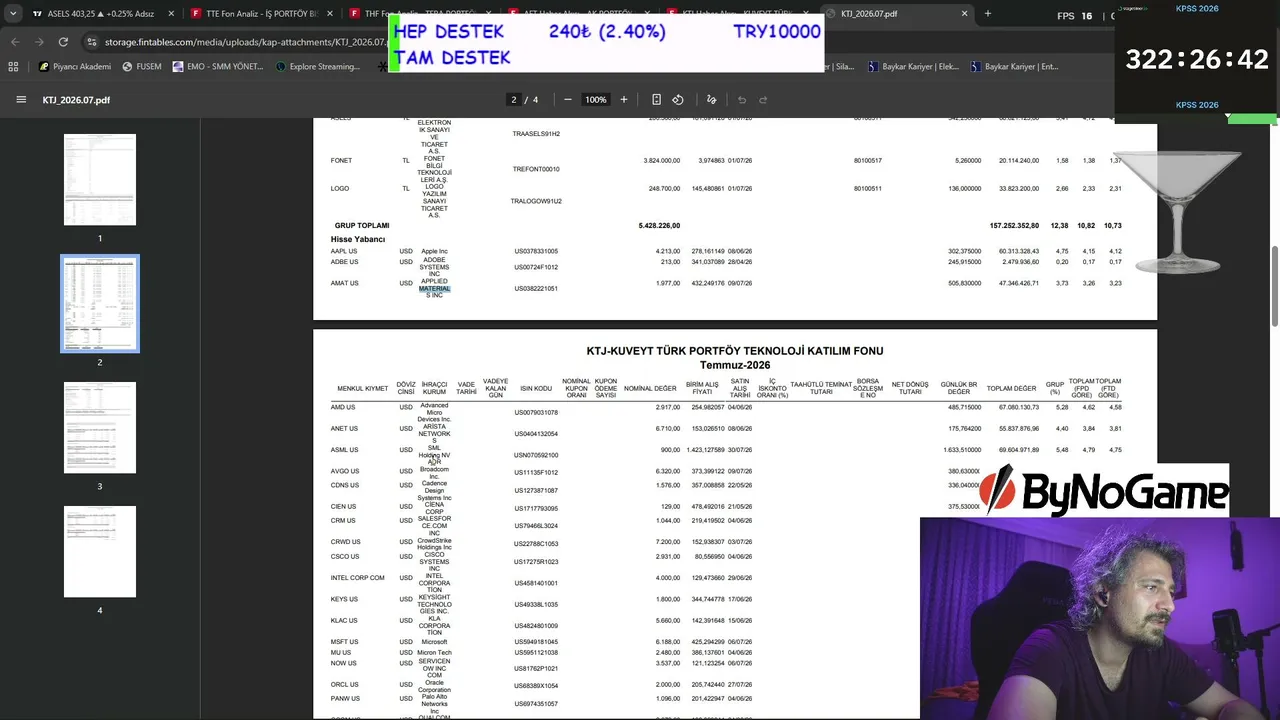Undo the last PDF annotation
This screenshot has height=720, width=1280.
click(741, 100)
